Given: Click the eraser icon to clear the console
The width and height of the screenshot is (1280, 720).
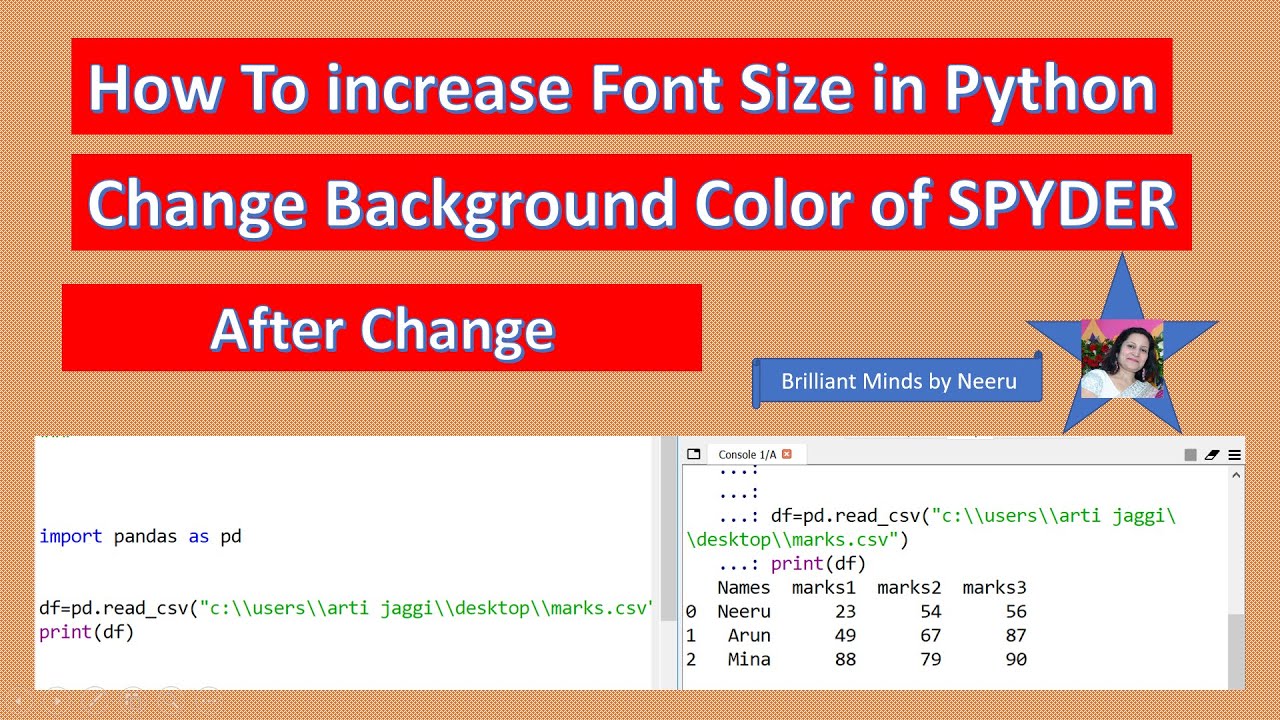Looking at the screenshot, I should pyautogui.click(x=1212, y=455).
